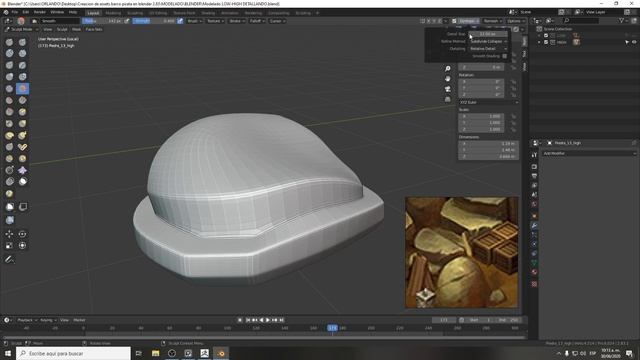
Task: Open the XYZ Euler rotation mode dropdown
Action: pos(489,102)
